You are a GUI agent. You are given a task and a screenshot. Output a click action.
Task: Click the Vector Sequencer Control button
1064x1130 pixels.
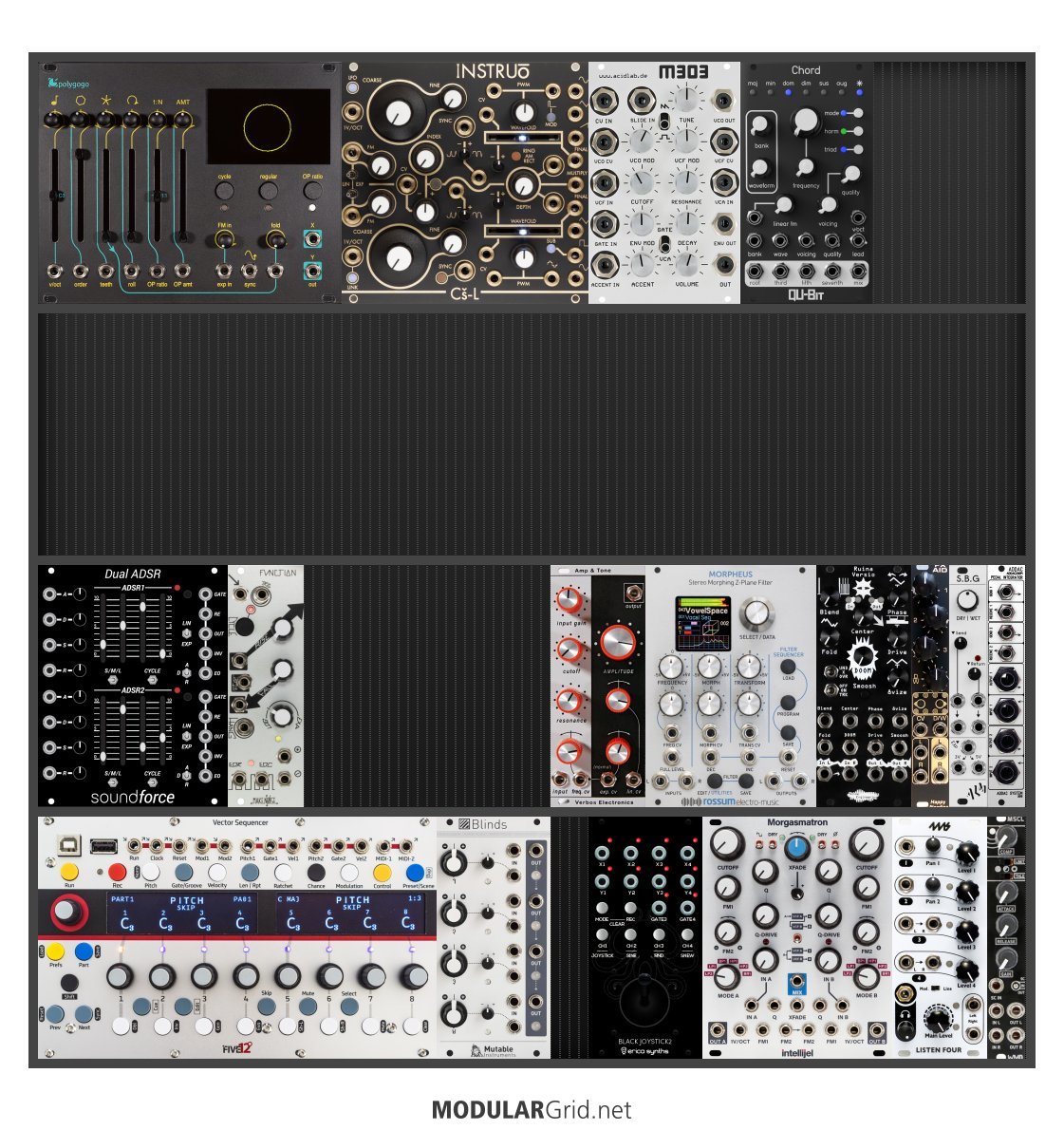[x=382, y=873]
